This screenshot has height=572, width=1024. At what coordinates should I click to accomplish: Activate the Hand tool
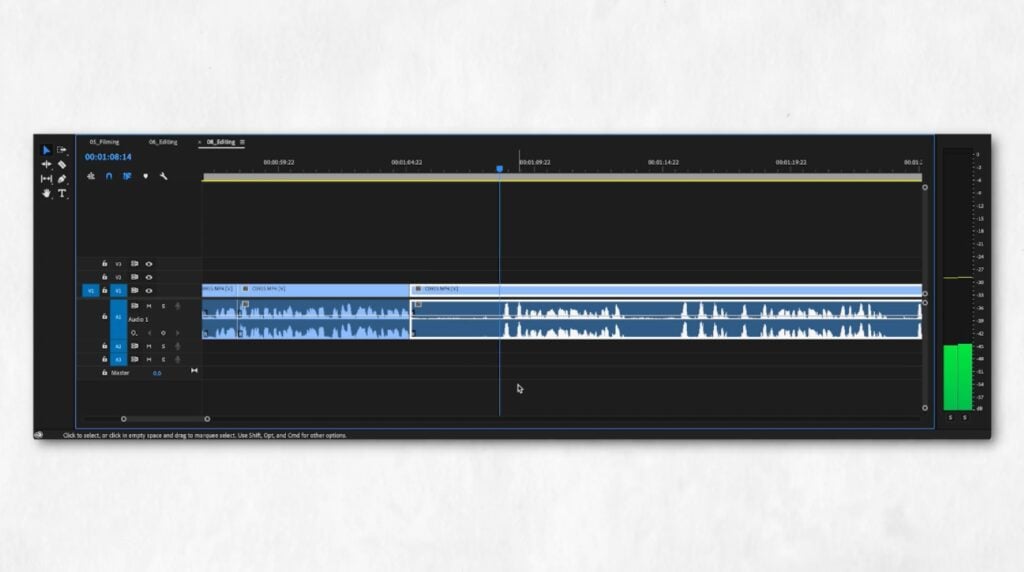[46, 193]
